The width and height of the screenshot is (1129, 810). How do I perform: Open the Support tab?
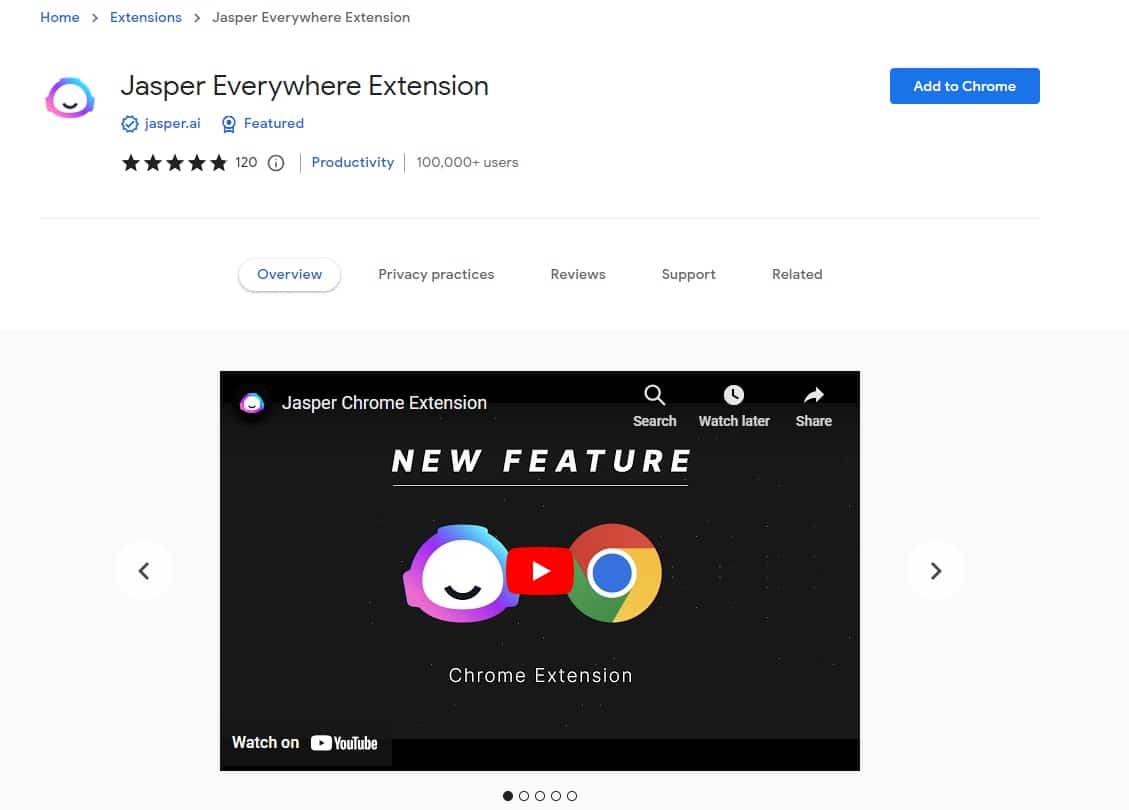688,274
